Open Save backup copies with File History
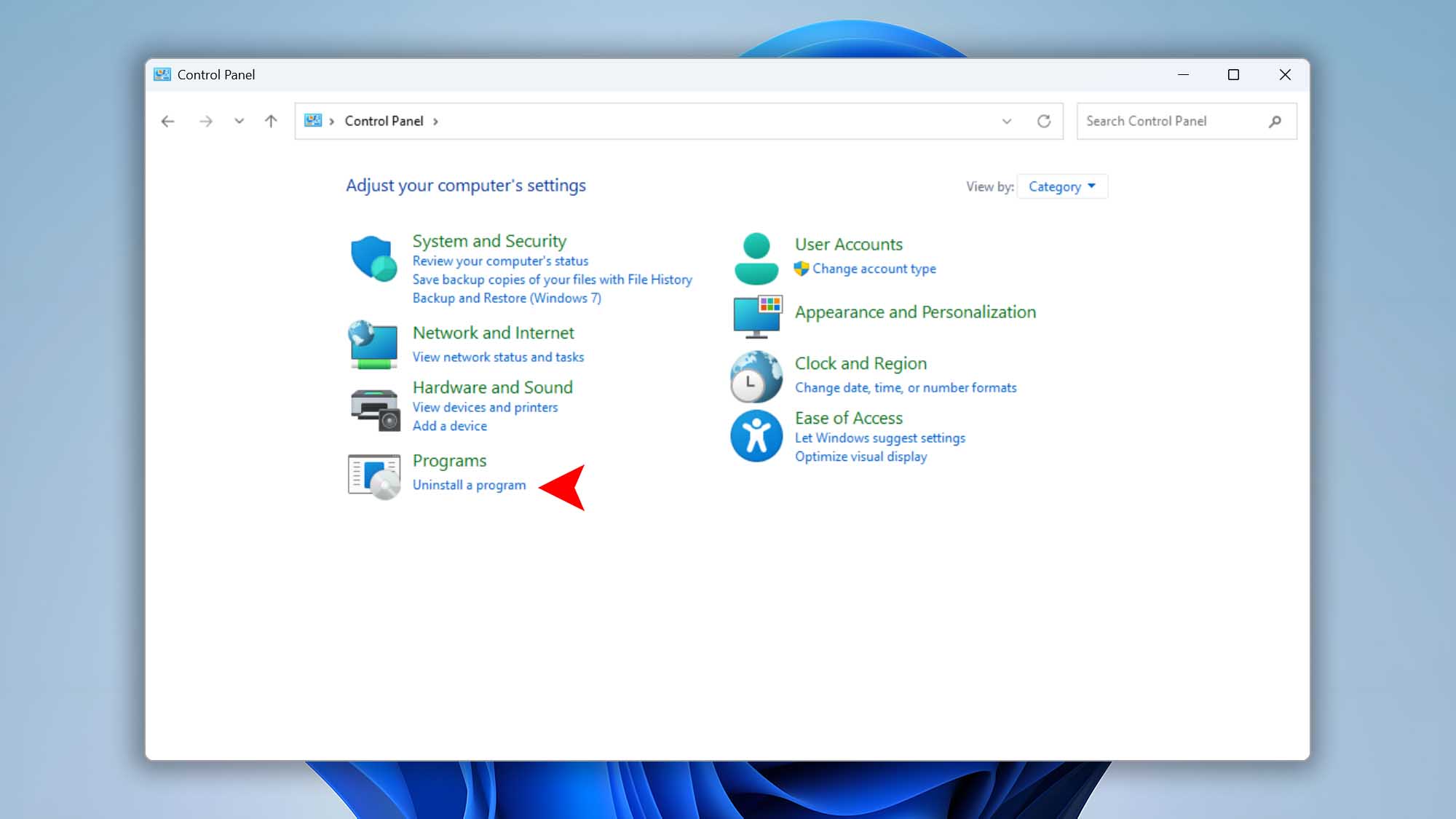Screen dimensions: 1456x819 coord(552,280)
